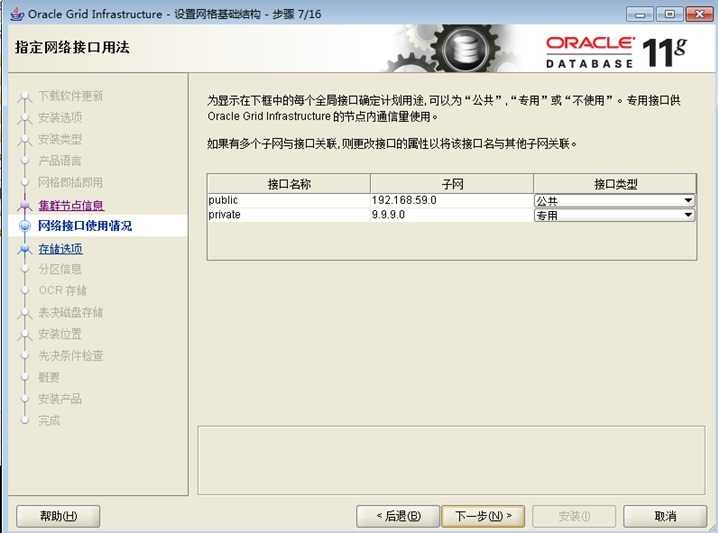Click the 概要 step in sidebar
Screen dimensions: 718x533
coord(49,377)
